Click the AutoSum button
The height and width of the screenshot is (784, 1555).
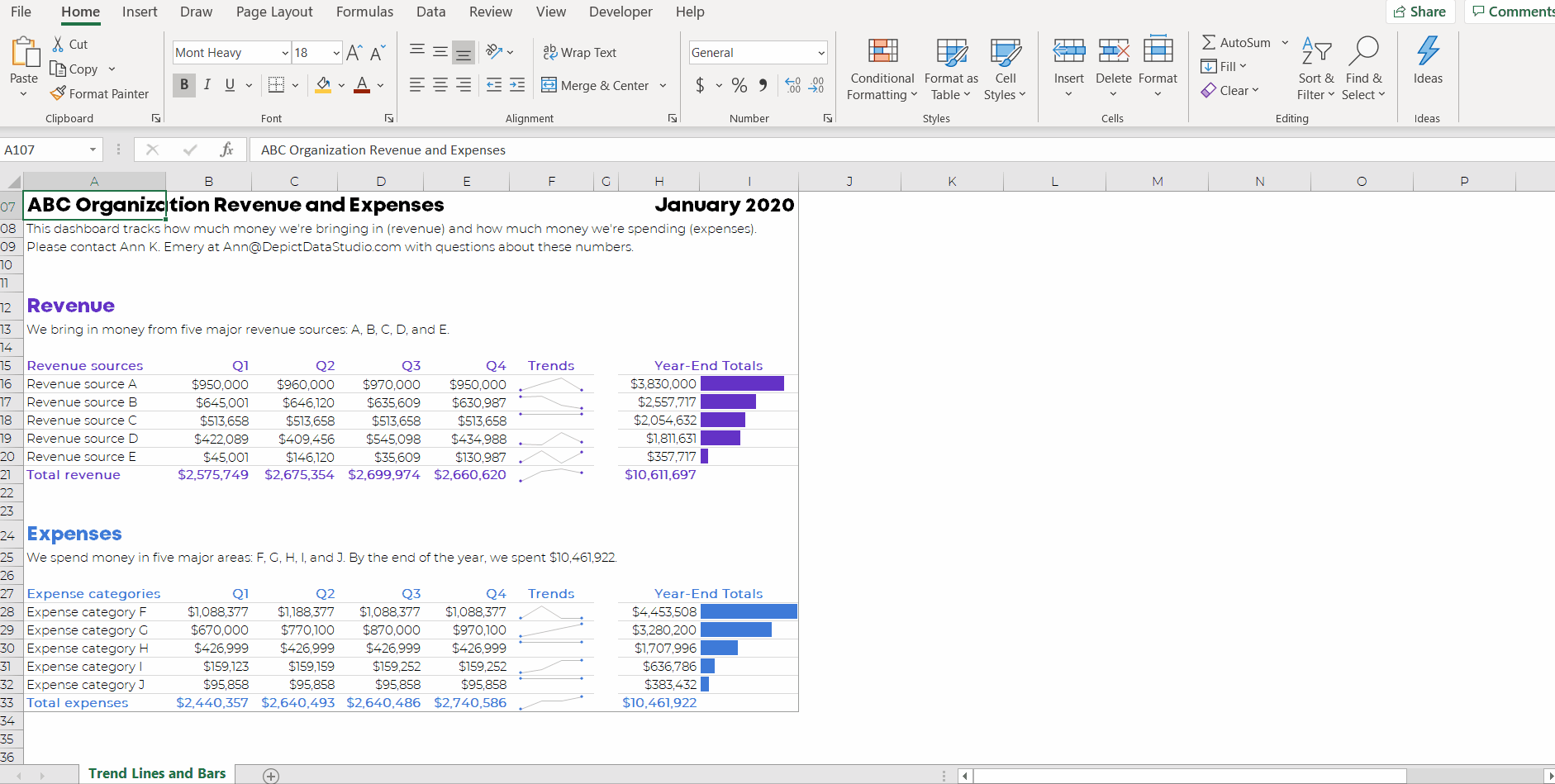tap(1236, 42)
